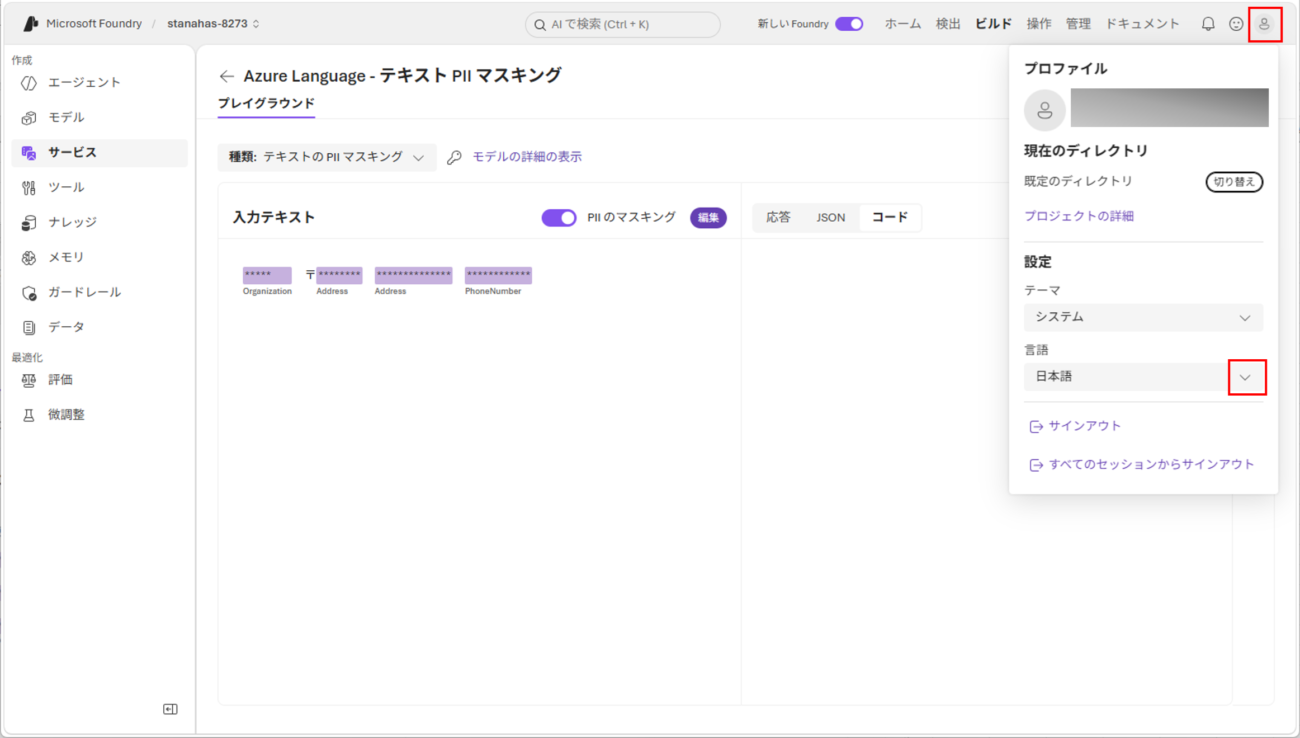Focus the AI で検索 search field
The image size is (1300, 738).
click(622, 24)
